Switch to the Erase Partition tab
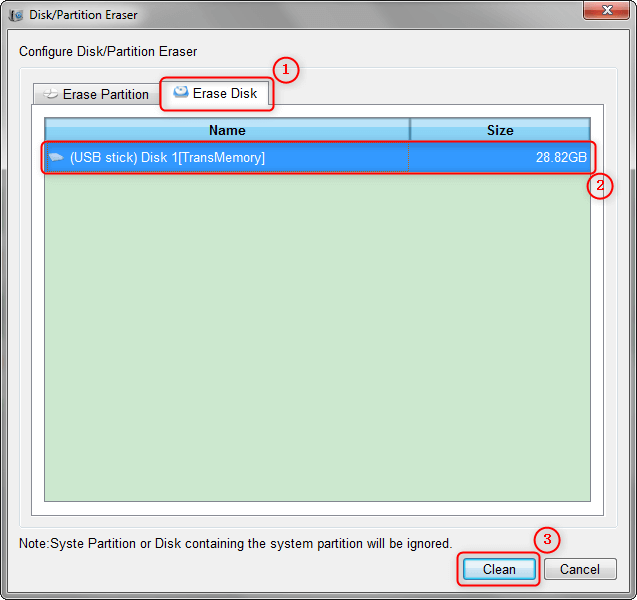637x600 pixels. 97,94
